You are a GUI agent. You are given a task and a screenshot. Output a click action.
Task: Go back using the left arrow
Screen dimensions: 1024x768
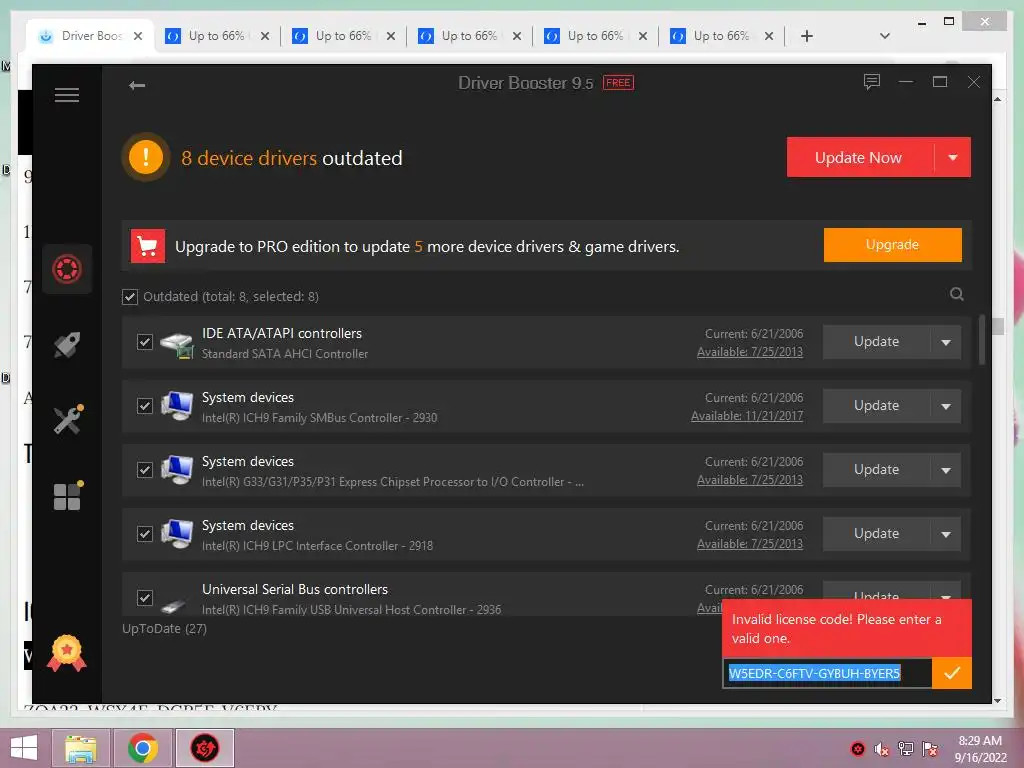click(x=136, y=86)
